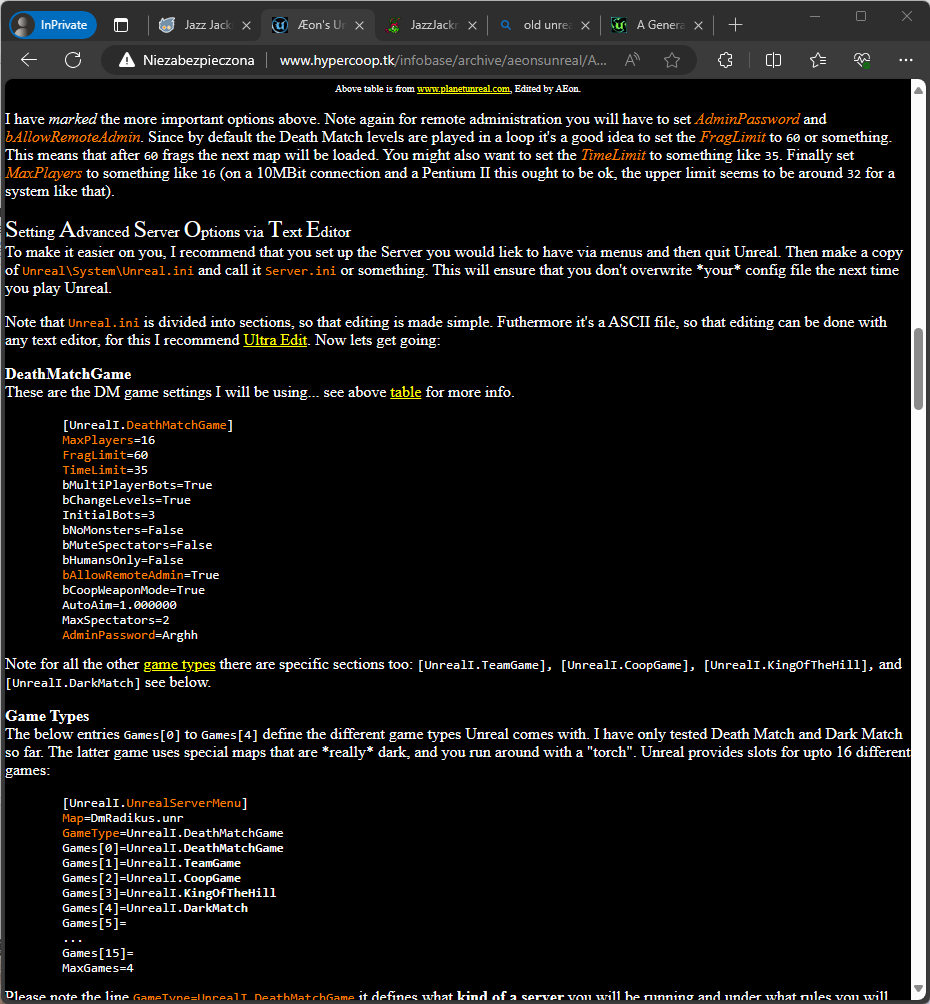Click the vertical scrollbar thumb
The height and width of the screenshot is (1004, 930).
pos(918,368)
